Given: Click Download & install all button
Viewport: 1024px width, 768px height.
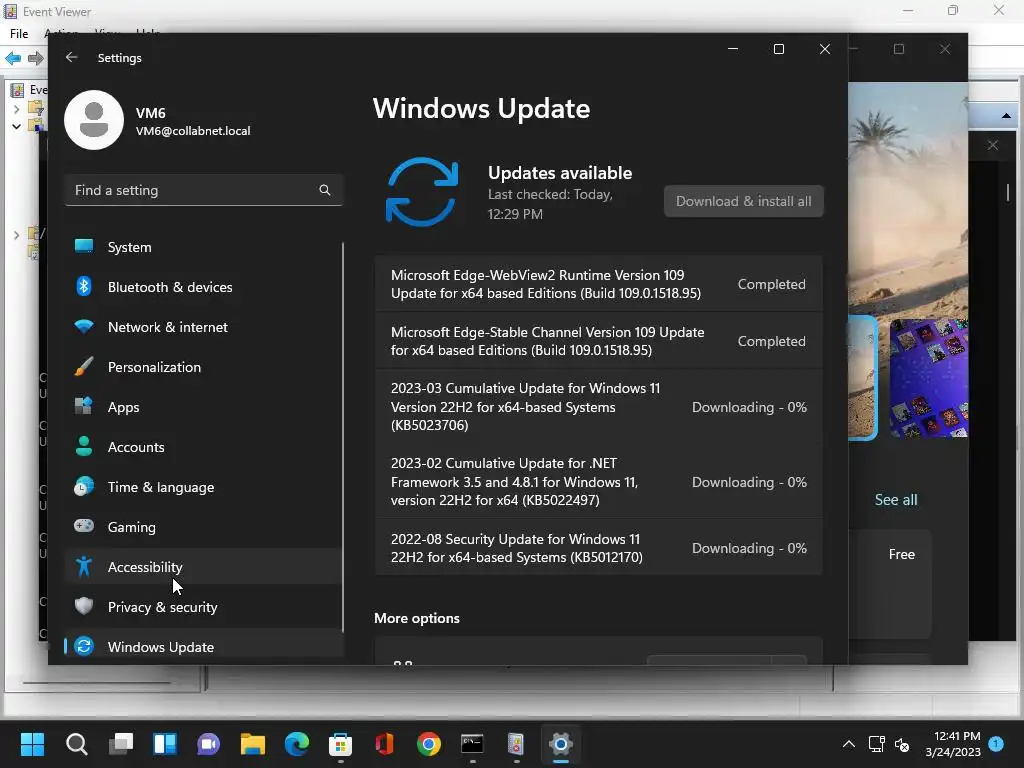Looking at the screenshot, I should click(x=743, y=201).
